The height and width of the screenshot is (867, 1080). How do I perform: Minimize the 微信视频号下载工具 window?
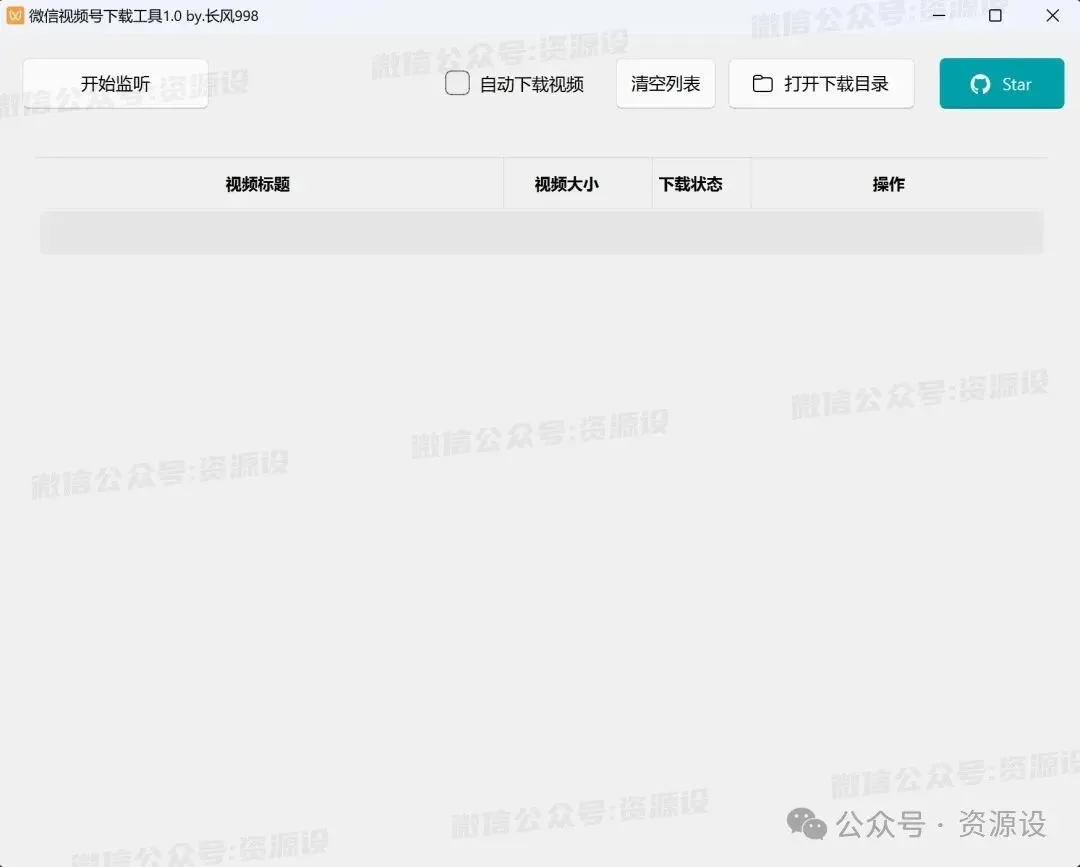938,15
